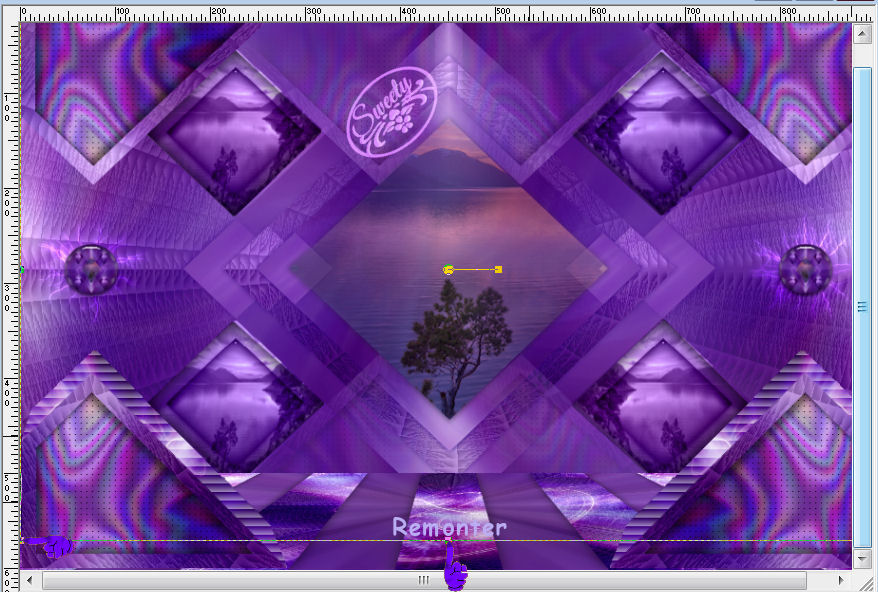This screenshot has height=592, width=878.
Task: Click the horizontal scrollbar left arrow
Action: (x=31, y=580)
